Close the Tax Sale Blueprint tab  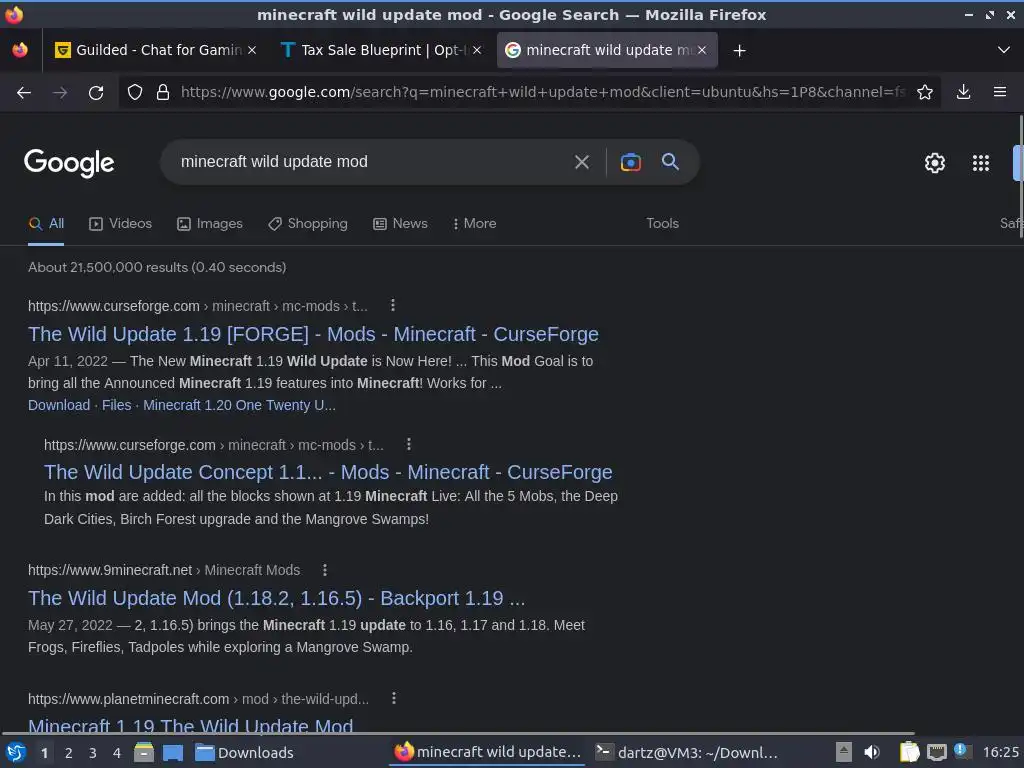click(x=477, y=50)
